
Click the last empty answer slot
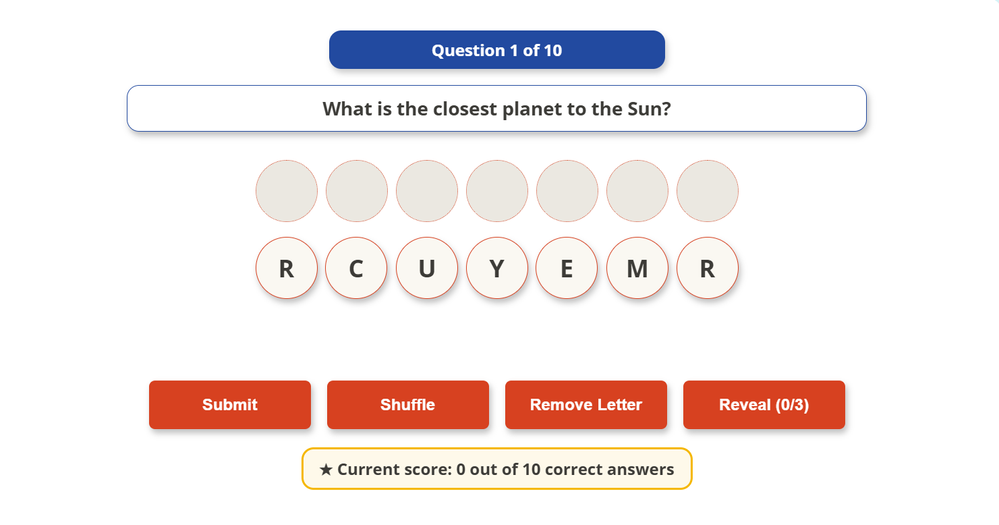coord(707,191)
